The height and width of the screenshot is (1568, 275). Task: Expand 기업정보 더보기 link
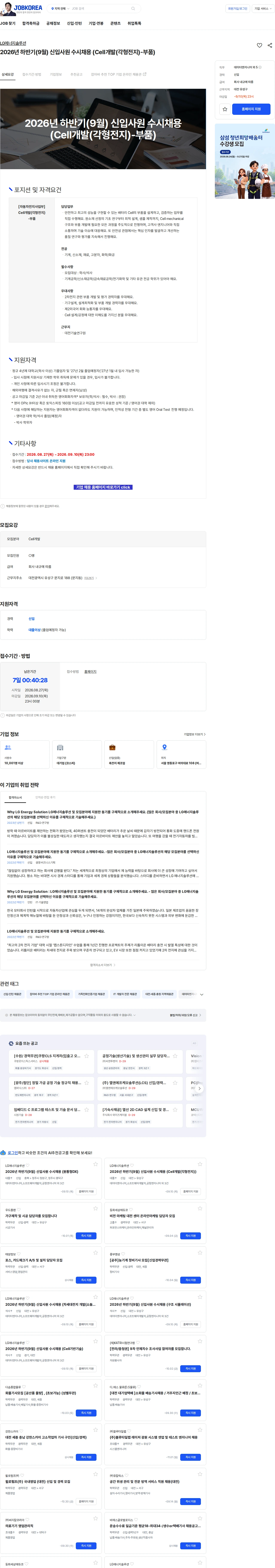195,734
